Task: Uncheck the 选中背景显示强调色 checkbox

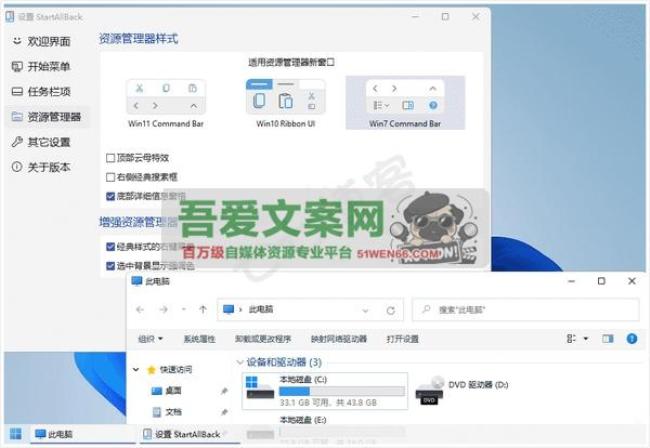Action: [x=110, y=266]
